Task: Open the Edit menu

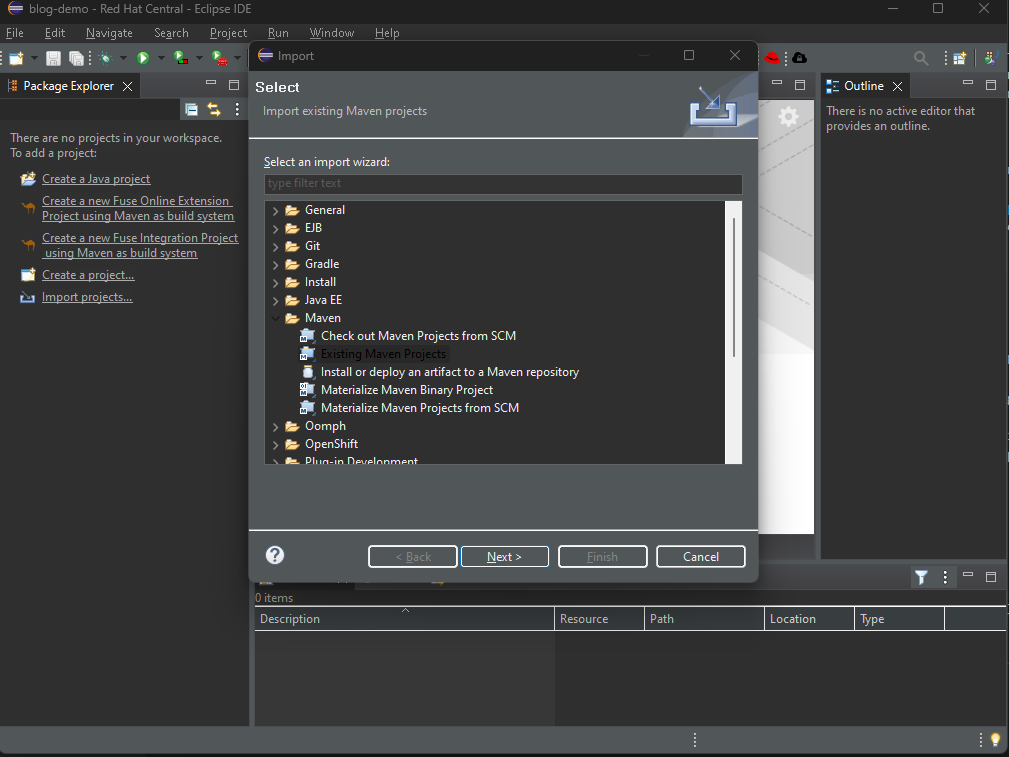Action: [x=55, y=33]
